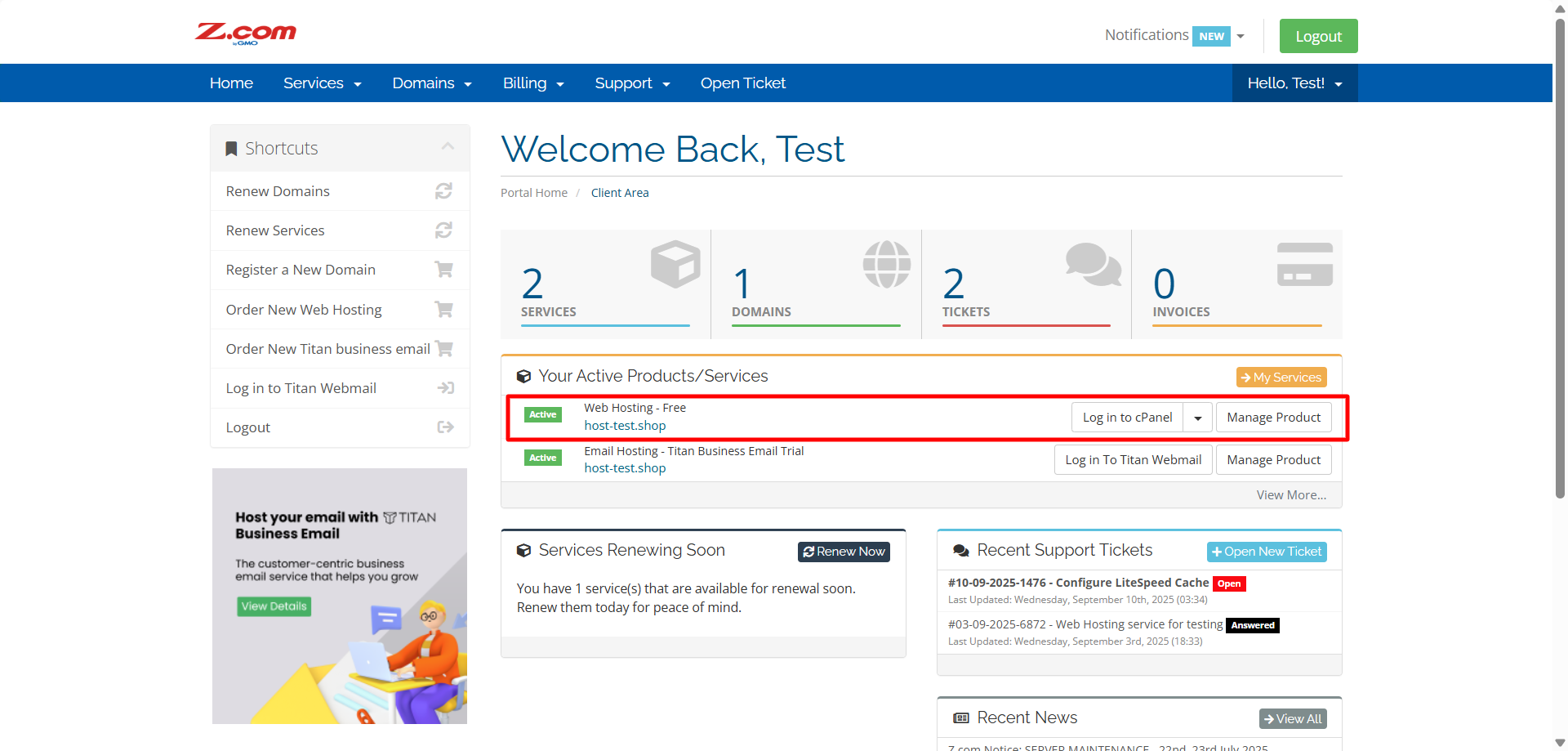Click the Tickets speech bubbles icon

tap(1094, 264)
